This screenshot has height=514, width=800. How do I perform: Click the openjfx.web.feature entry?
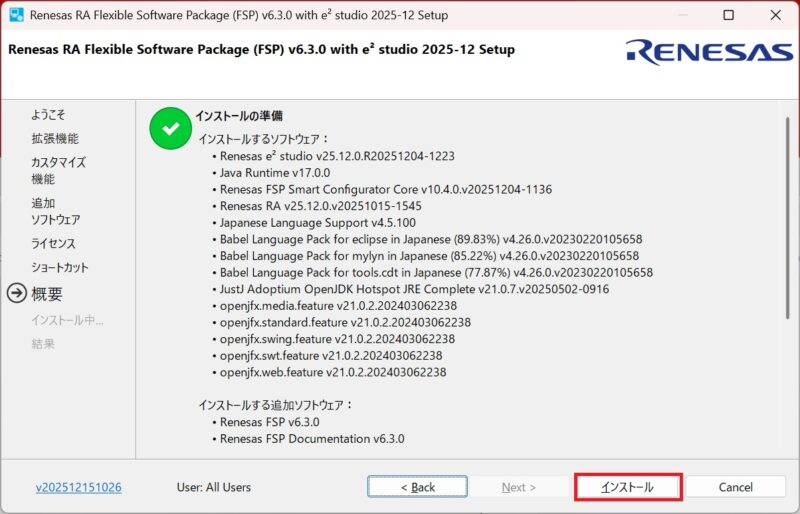(x=333, y=372)
